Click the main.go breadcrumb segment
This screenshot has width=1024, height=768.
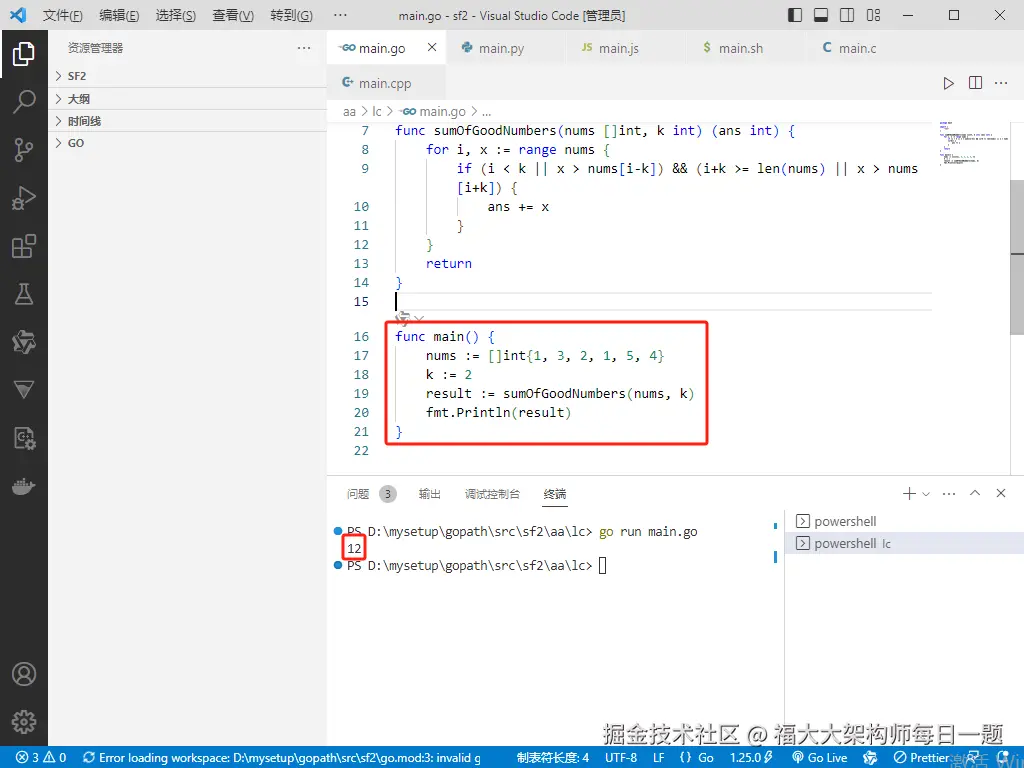(x=434, y=112)
